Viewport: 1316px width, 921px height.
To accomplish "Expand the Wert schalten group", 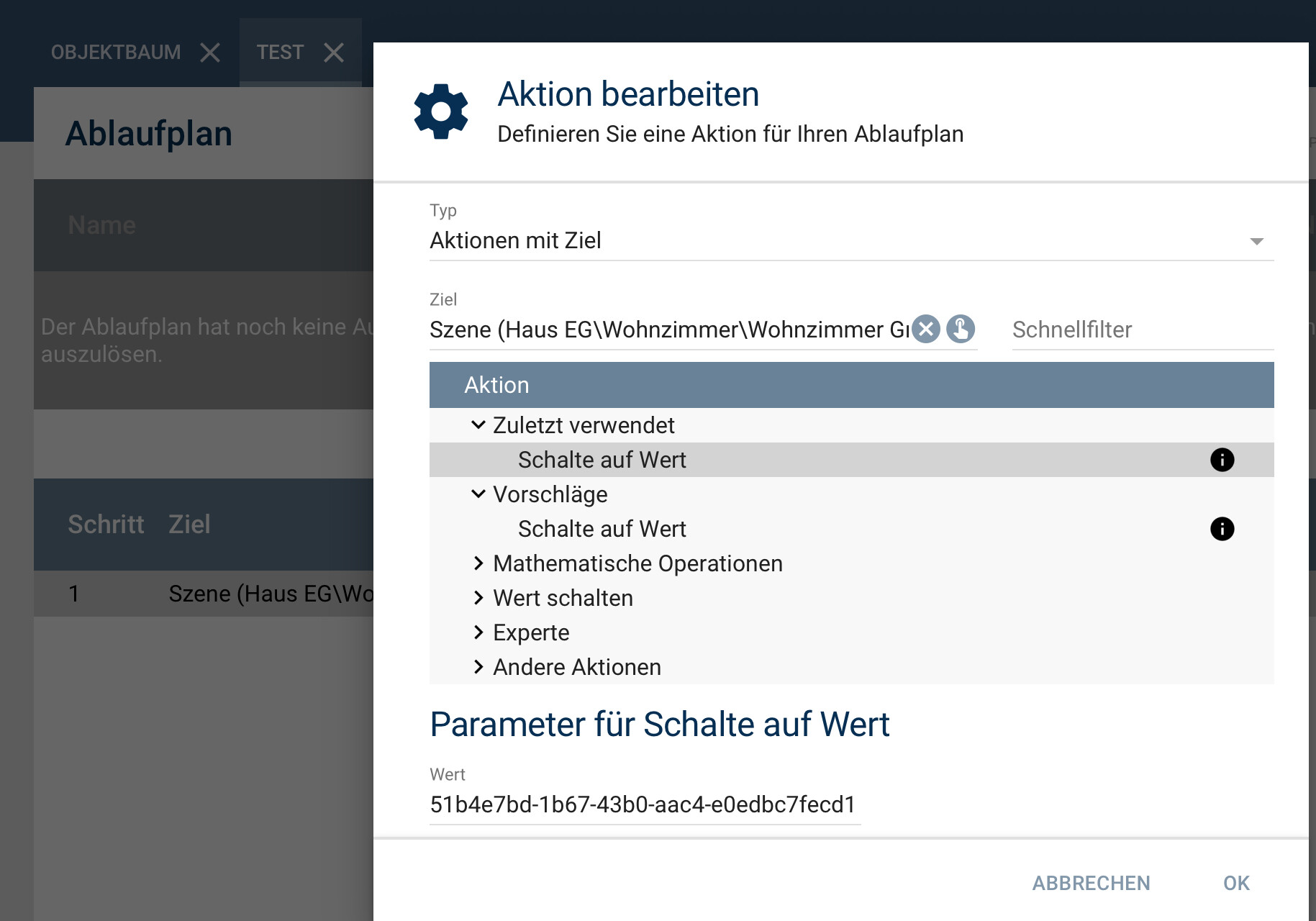I will (478, 598).
